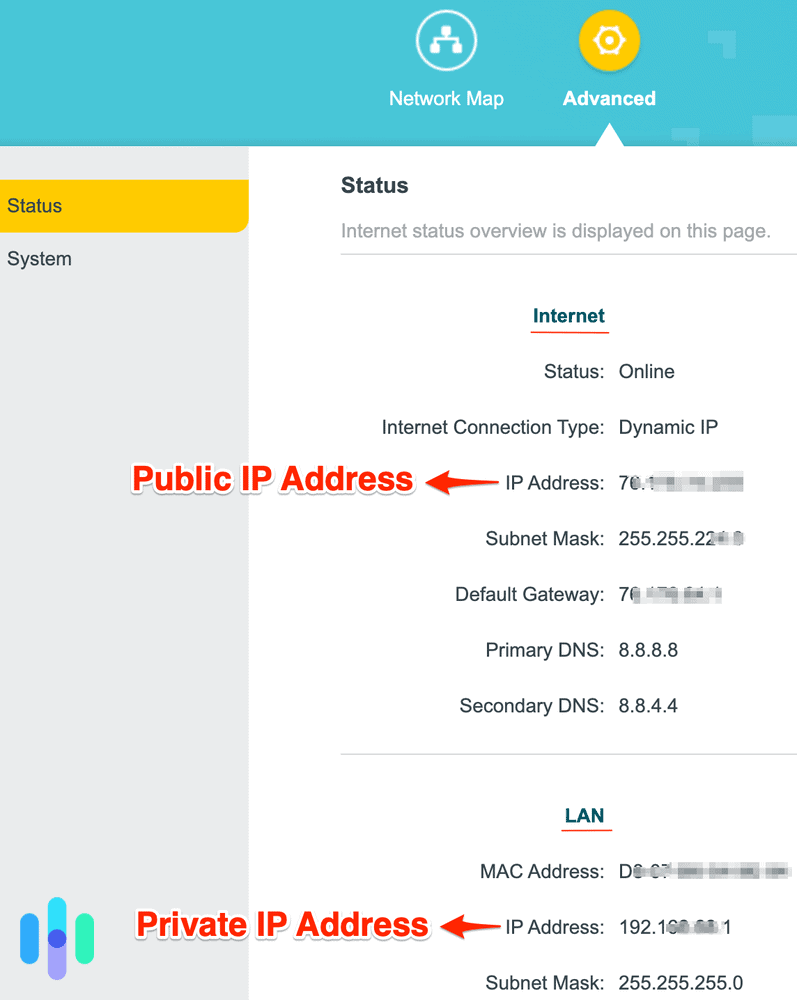
Task: Select Primary DNS value 8.8.8.8
Action: 648,650
